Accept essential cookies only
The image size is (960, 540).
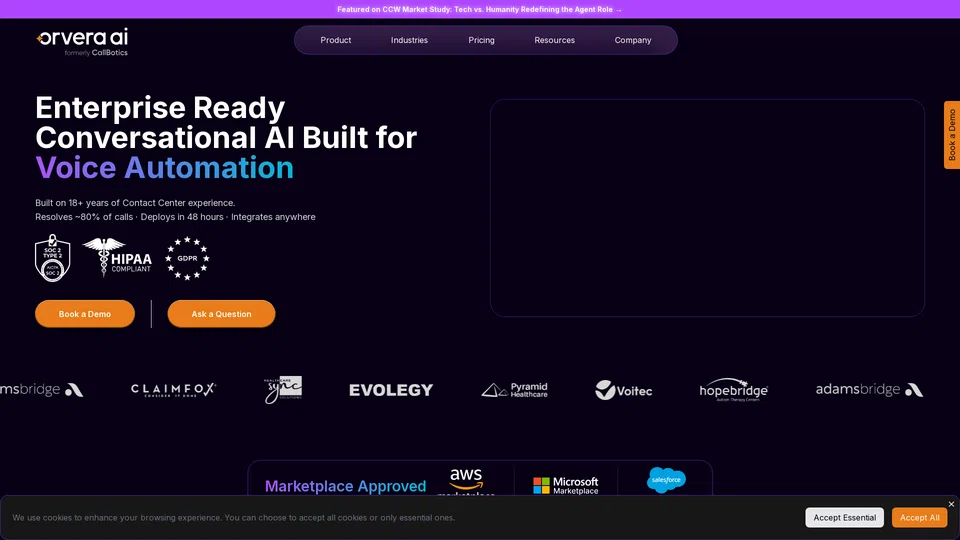point(844,517)
